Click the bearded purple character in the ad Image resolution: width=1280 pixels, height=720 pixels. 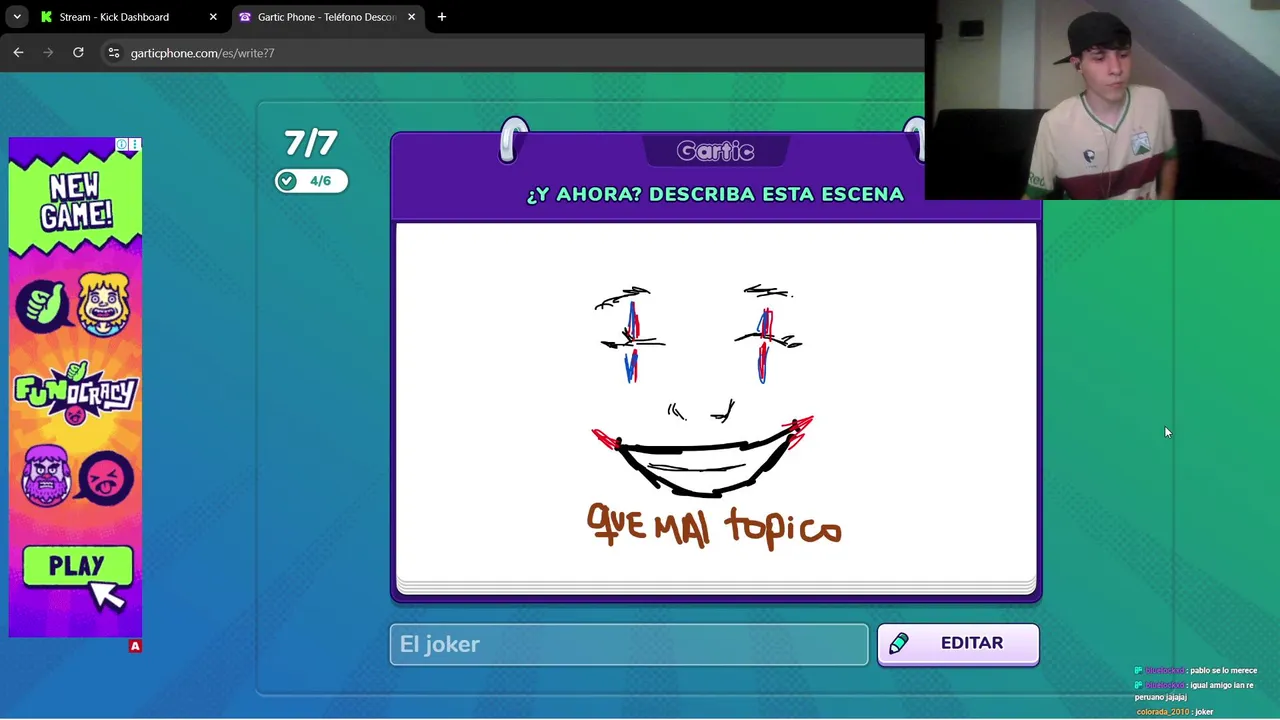46,475
